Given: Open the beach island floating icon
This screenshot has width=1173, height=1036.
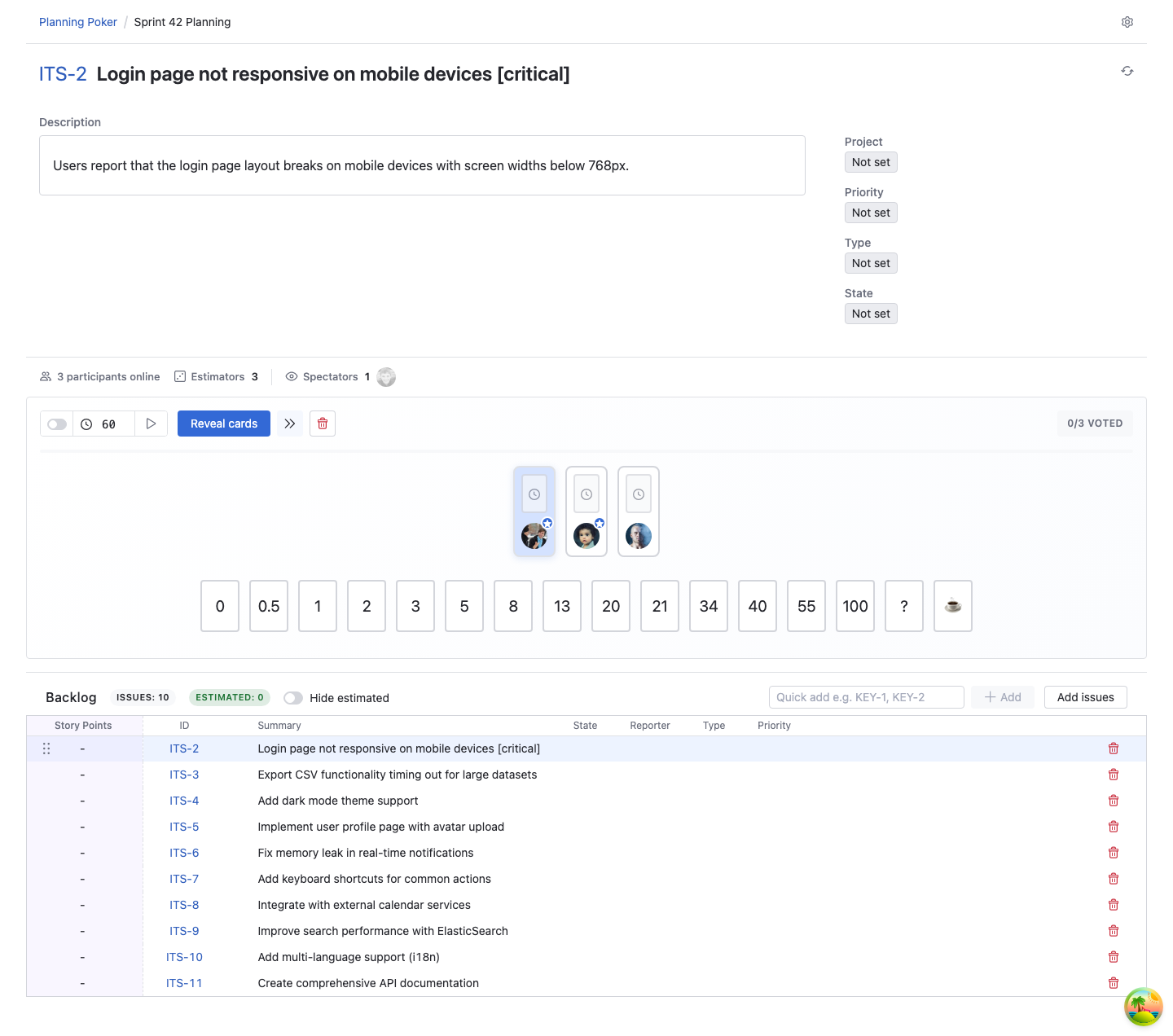Looking at the screenshot, I should click(1144, 1007).
